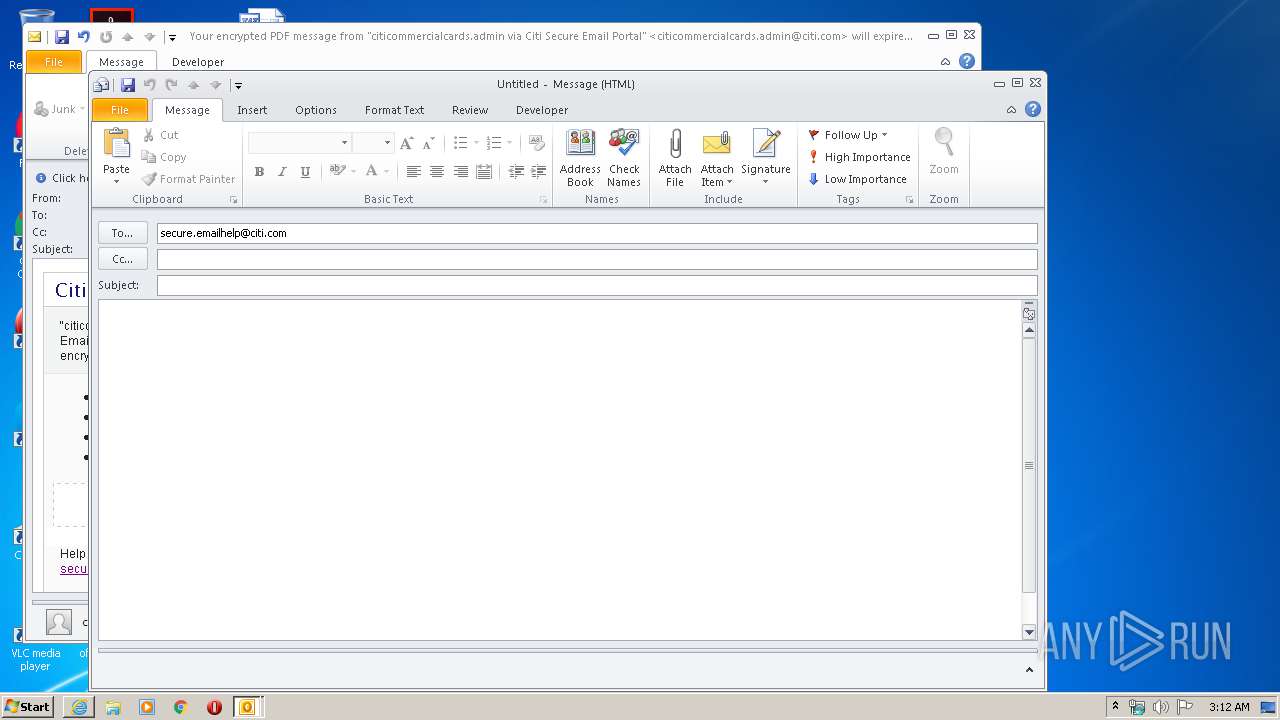Open the text highlight color dropdown arrow
This screenshot has height=720, width=1280.
[x=352, y=172]
